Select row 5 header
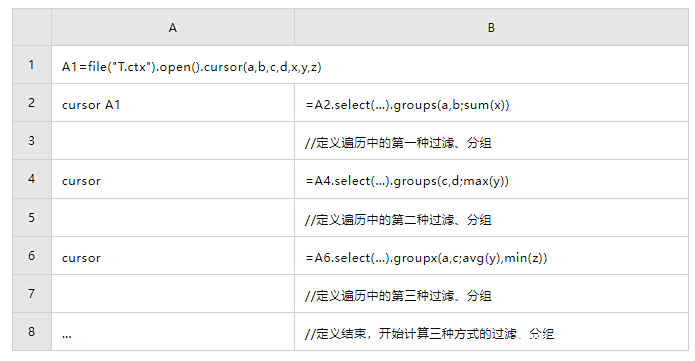The height and width of the screenshot is (361, 695). (31, 217)
